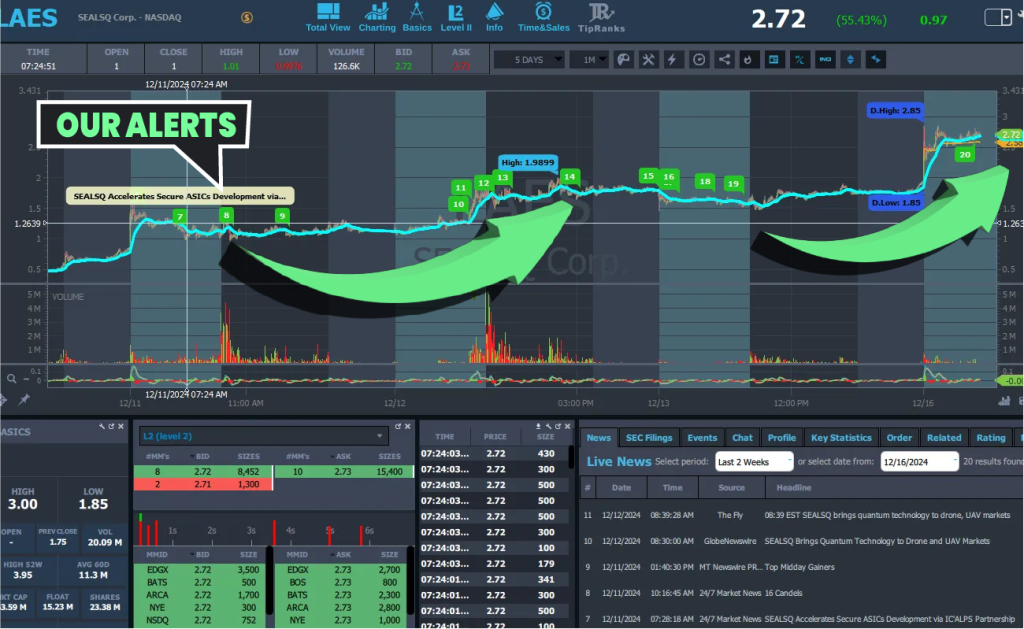Switch to the Key Statistics tab
This screenshot has height=629, width=1024.
841,438
